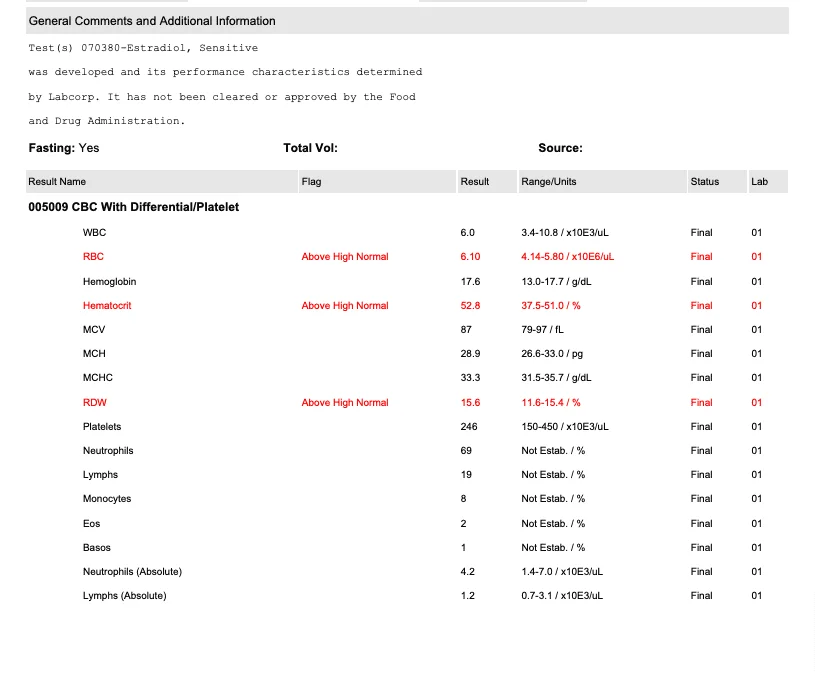
Task: Click the Neutrophils (Absolute) value 4.2
Action: [x=468, y=571]
